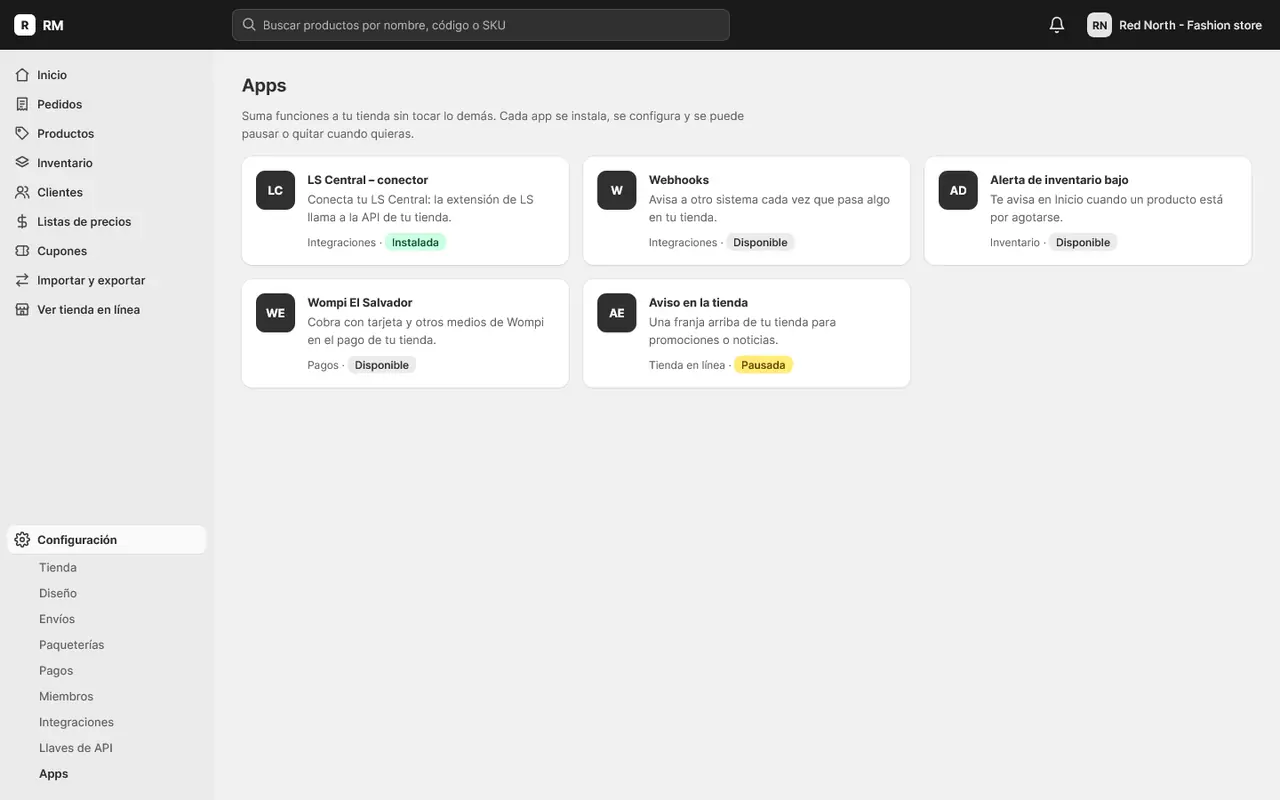Click the LC app icon
Screen dimensions: 1280x800
coord(275,190)
